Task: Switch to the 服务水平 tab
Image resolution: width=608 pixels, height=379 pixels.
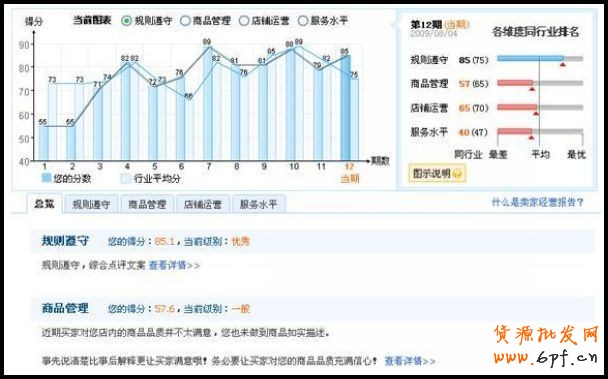Action: [259, 204]
